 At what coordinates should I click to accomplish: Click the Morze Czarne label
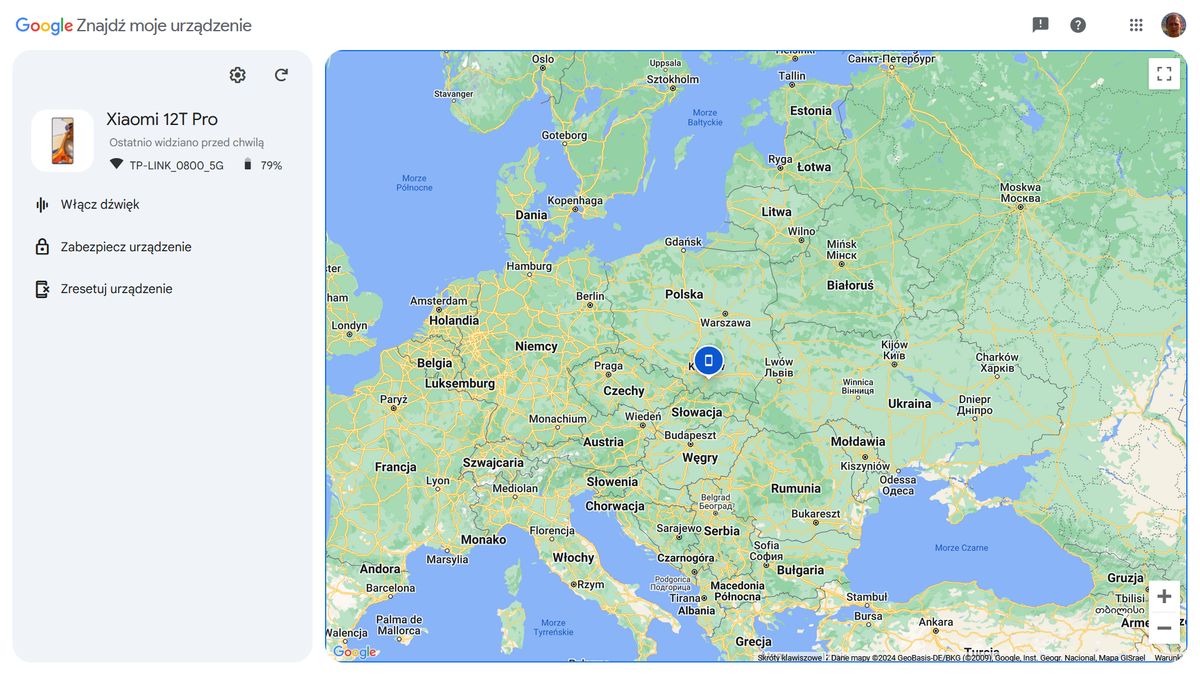tap(961, 548)
